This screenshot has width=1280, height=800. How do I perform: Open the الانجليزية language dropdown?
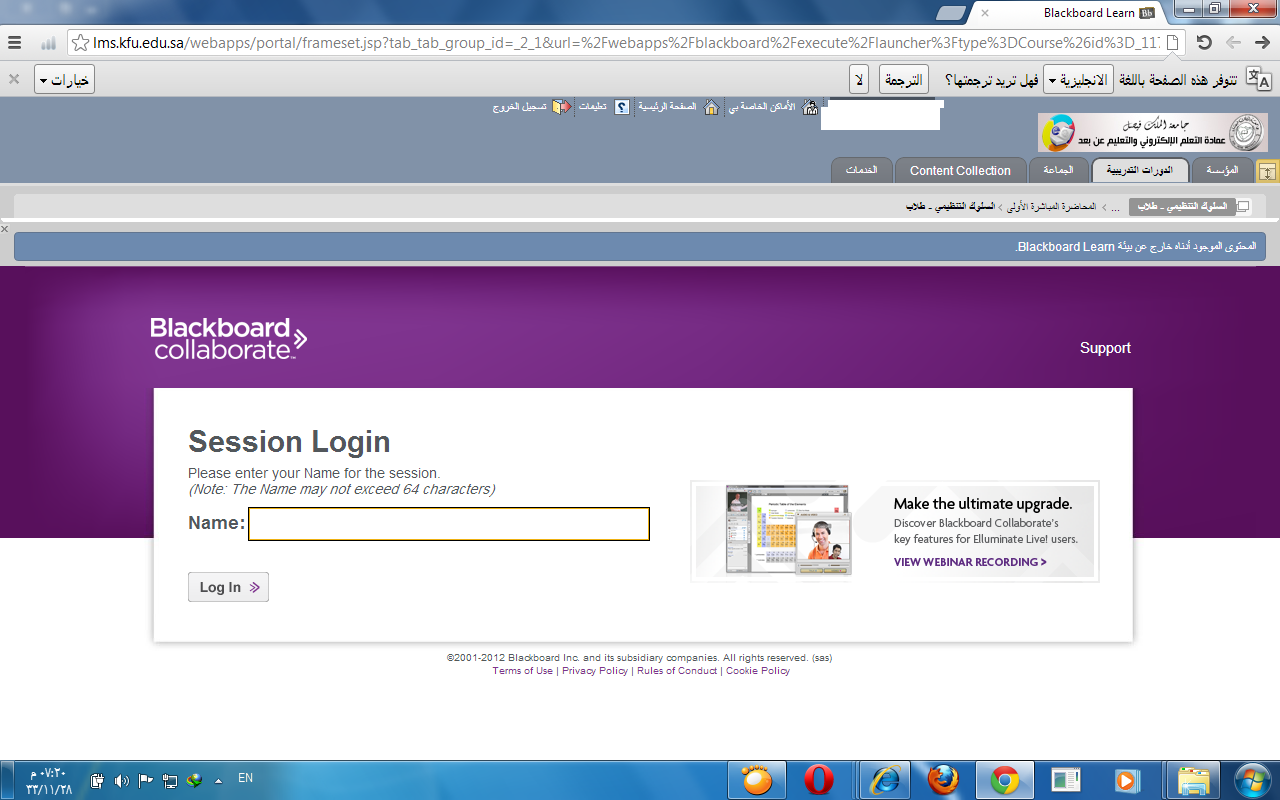(x=1078, y=80)
